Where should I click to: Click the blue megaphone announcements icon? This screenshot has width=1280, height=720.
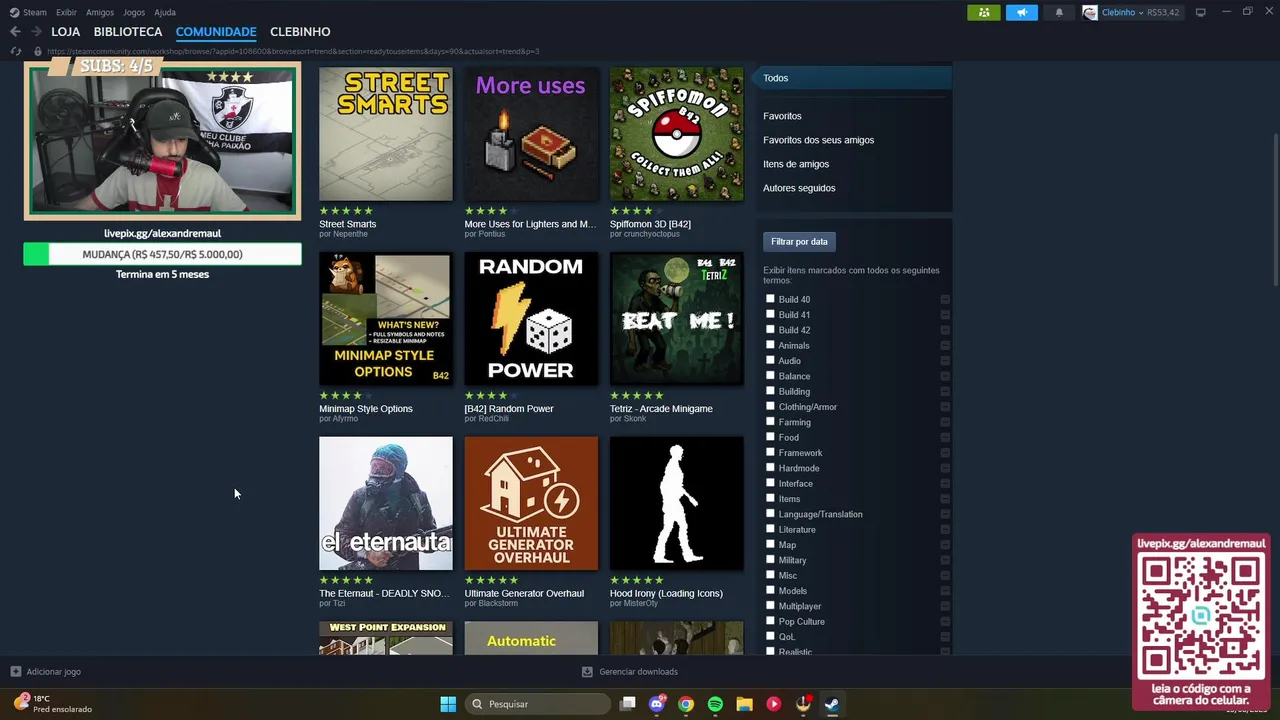pos(1021,13)
